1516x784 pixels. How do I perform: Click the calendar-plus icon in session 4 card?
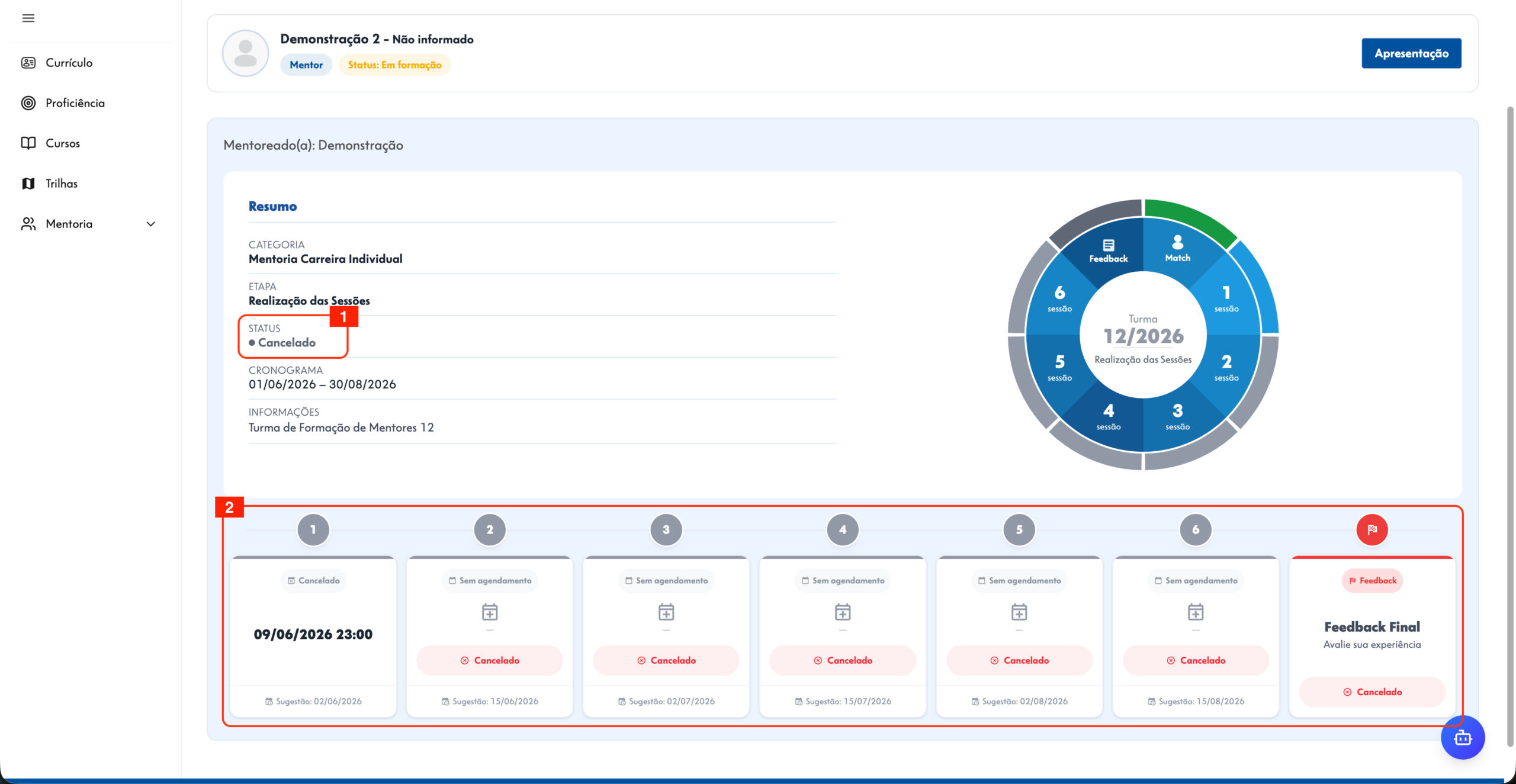tap(843, 612)
